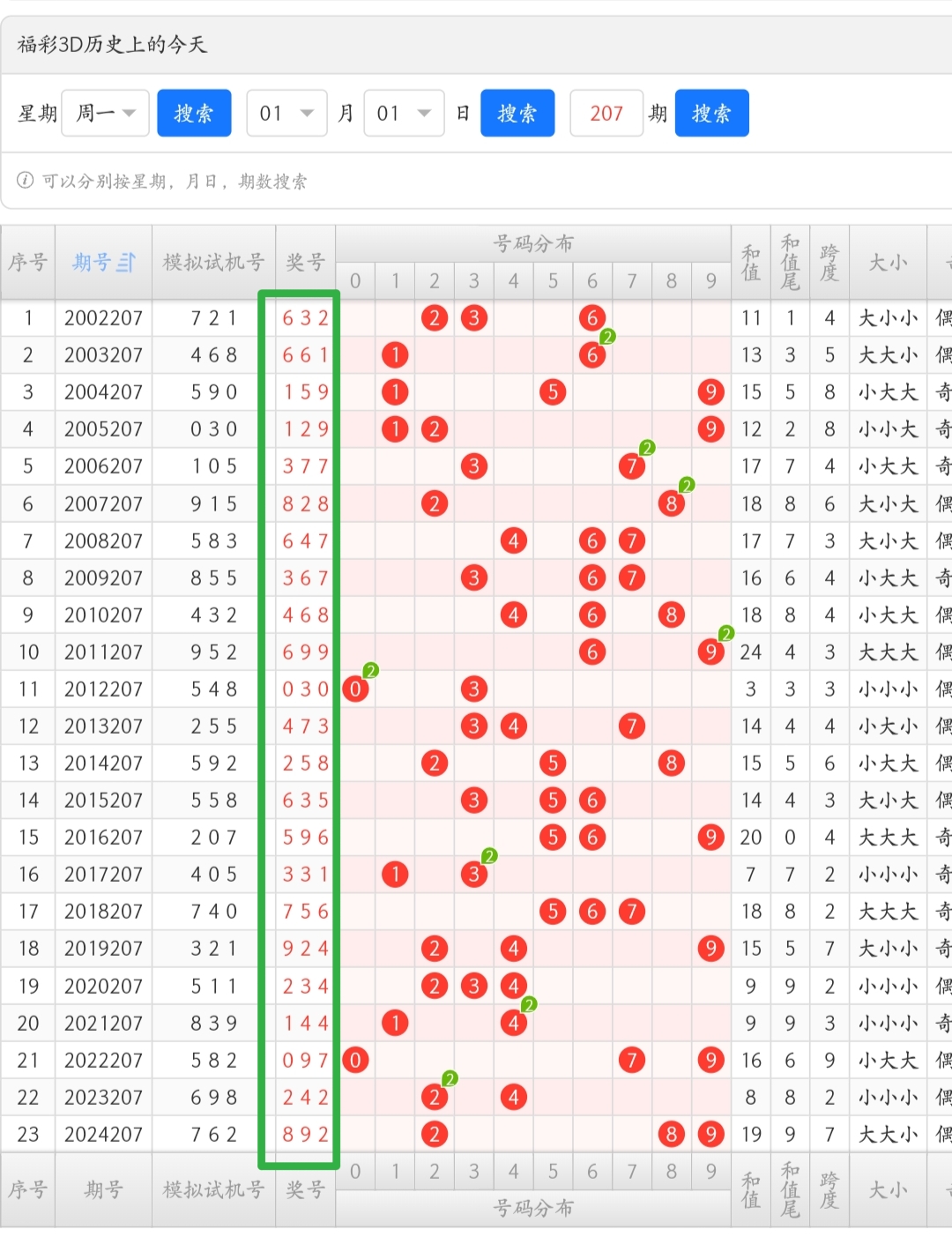Focus the issue number field showing 207
Image resolution: width=952 pixels, height=1237 pixels.
[606, 113]
